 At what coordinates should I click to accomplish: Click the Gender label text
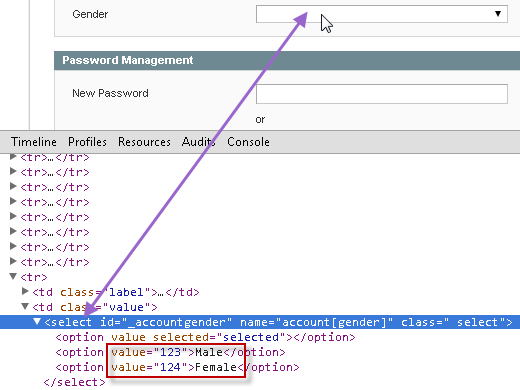90,14
